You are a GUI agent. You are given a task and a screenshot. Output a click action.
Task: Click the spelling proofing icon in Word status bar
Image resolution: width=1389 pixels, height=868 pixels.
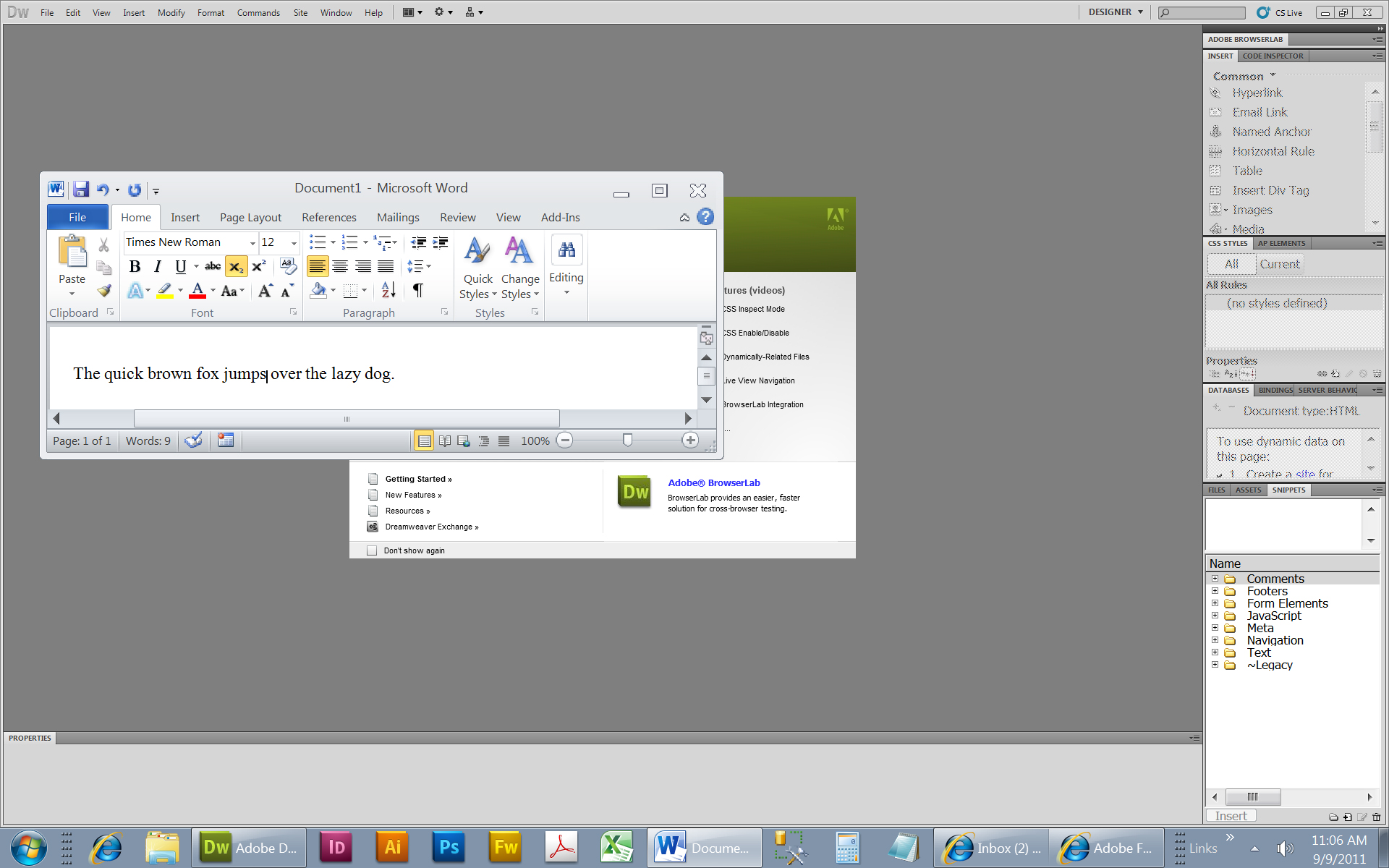[x=193, y=441]
